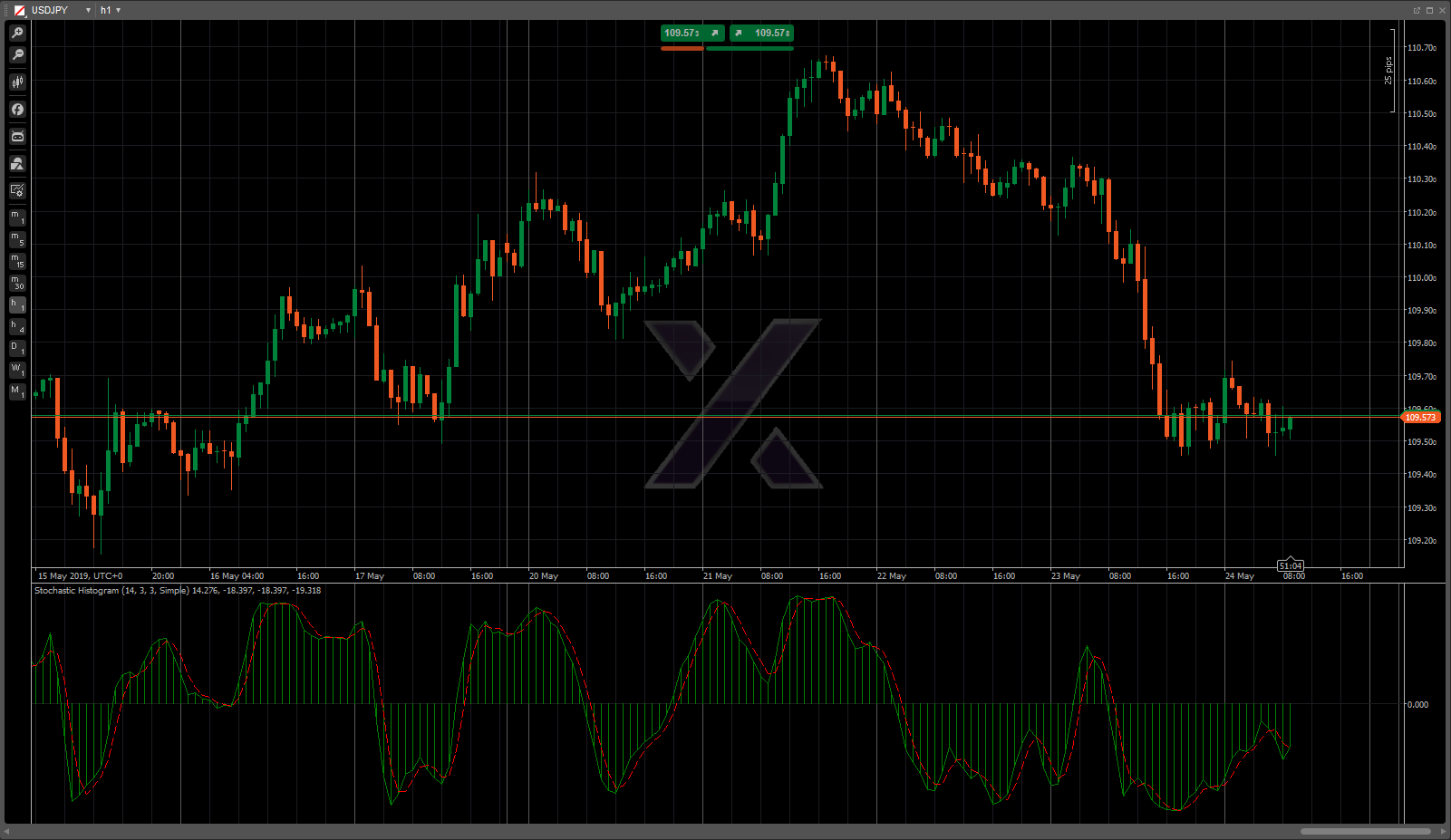Zoom in on the chart
The image size is (1451, 840).
pos(17,33)
